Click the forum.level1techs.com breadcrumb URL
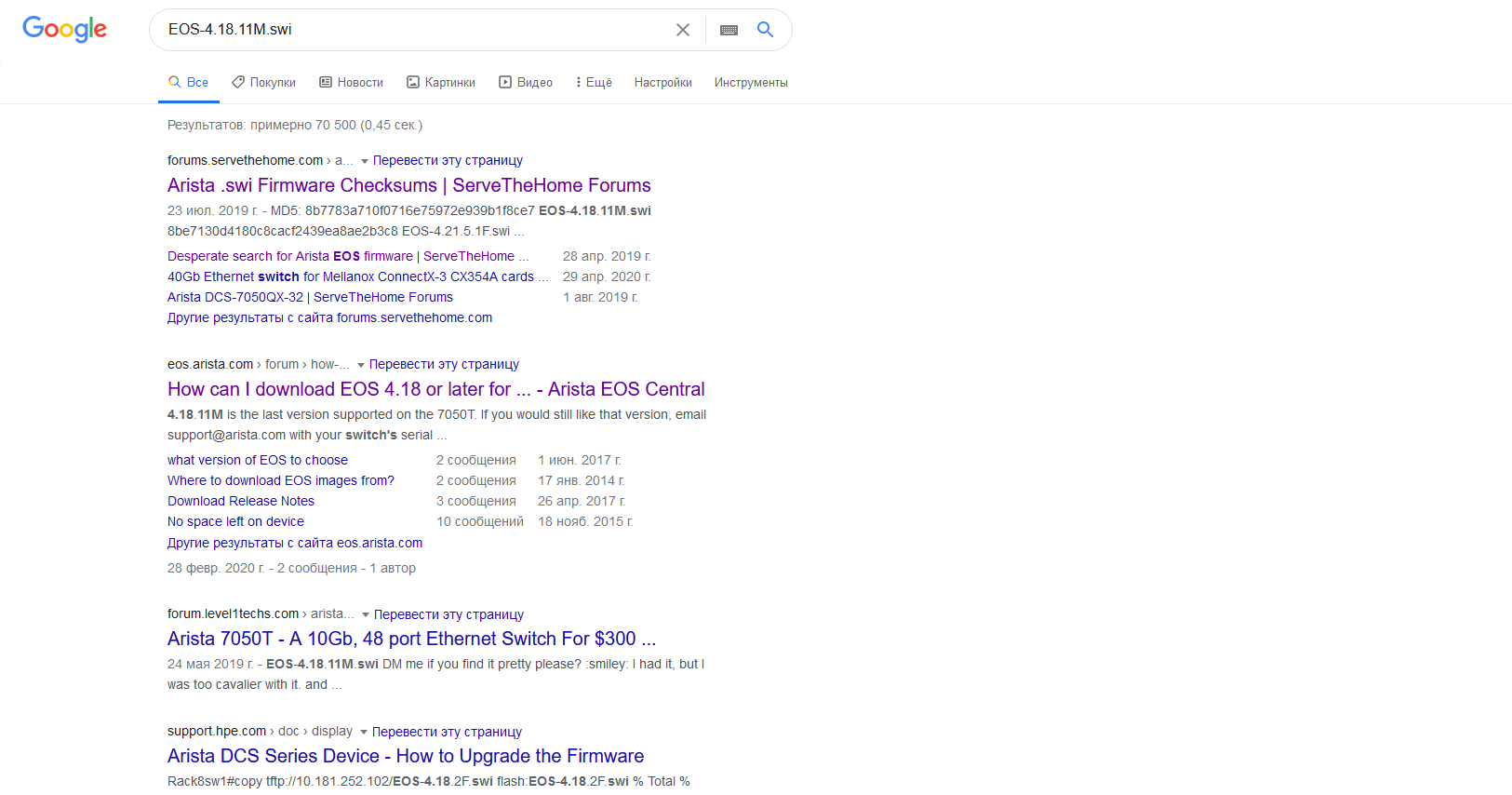Screen dimensions: 1512x795 pyautogui.click(x=261, y=614)
